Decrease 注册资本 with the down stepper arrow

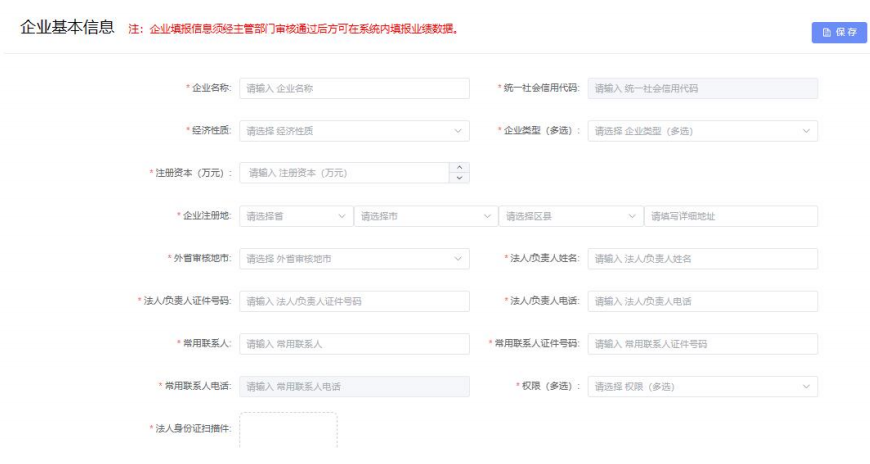coord(459,178)
